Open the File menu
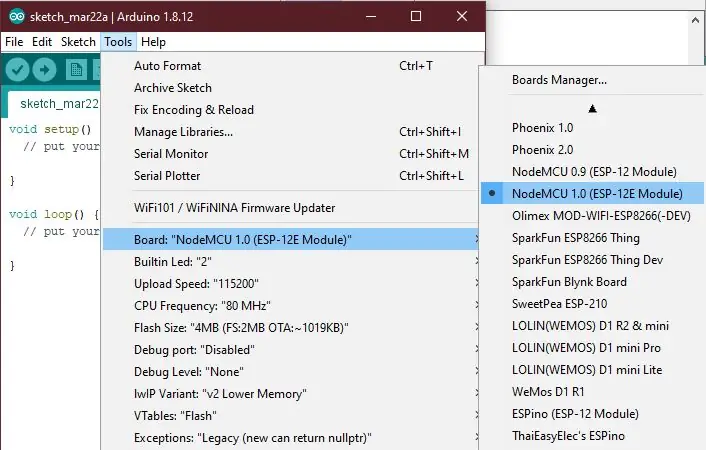706x450 pixels. pos(14,42)
